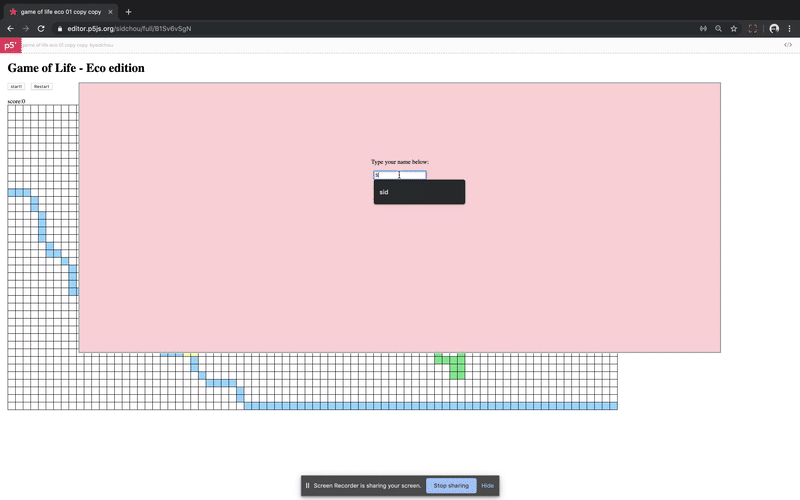The image size is (800, 500).
Task: Click the name input field
Action: [400, 175]
